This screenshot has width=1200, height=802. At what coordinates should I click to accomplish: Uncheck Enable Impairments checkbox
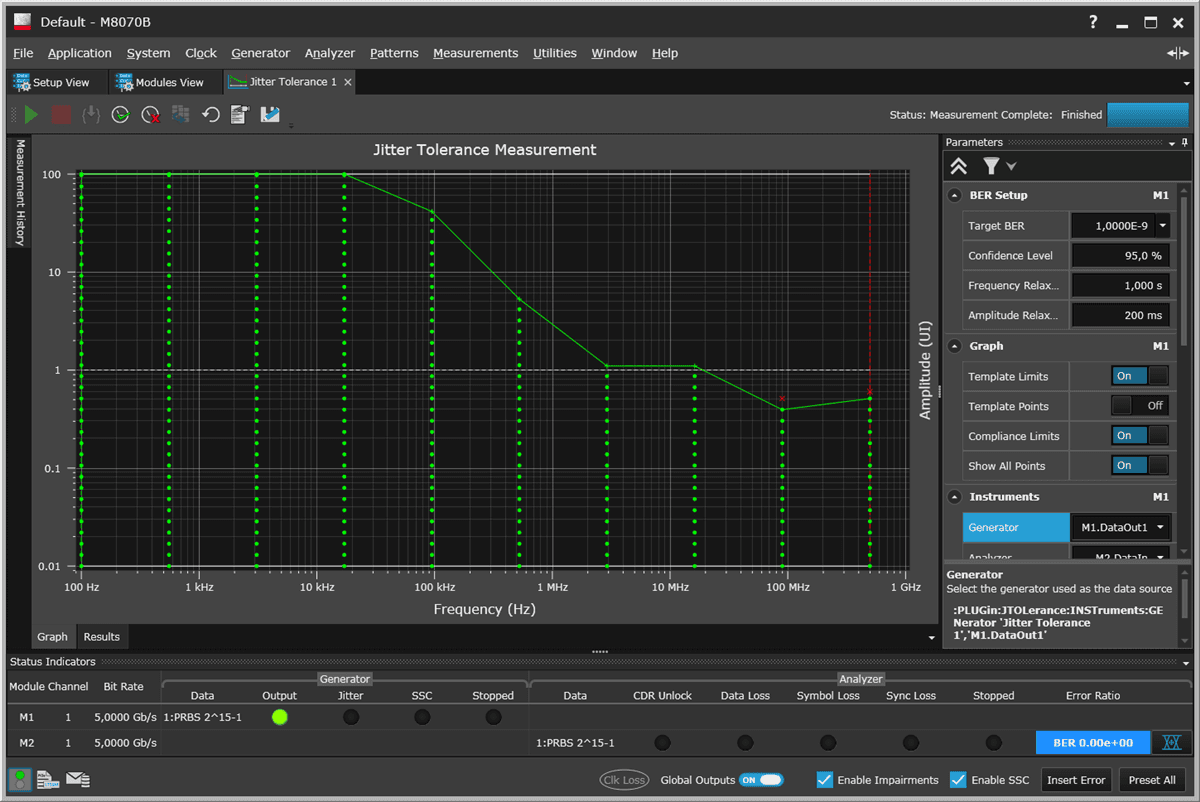[824, 779]
